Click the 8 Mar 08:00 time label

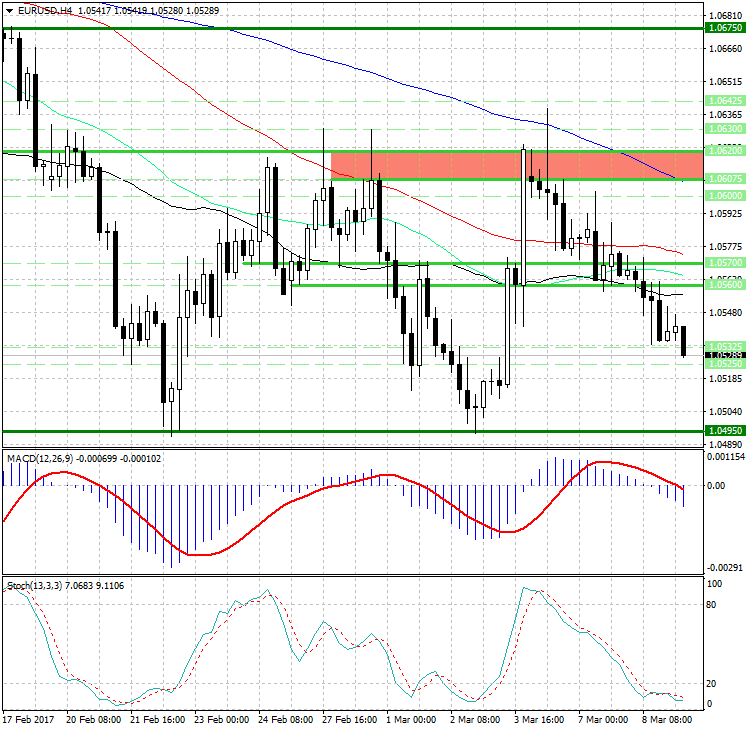point(667,719)
